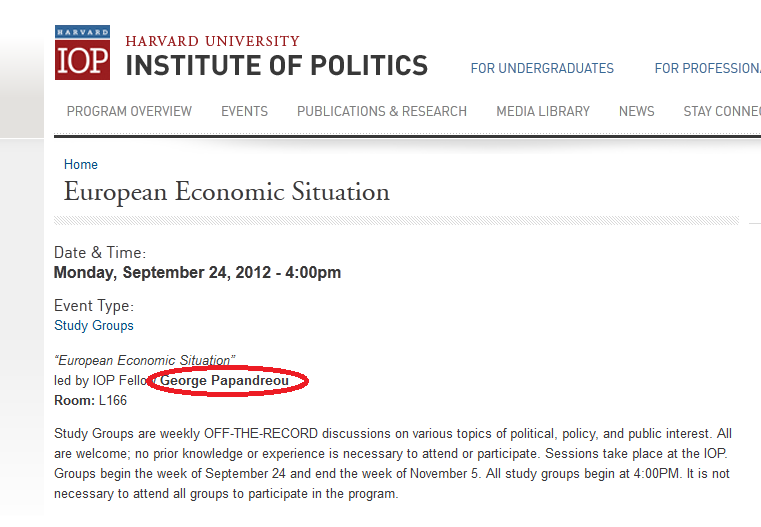Click the circled George Papandreou name

(224, 380)
